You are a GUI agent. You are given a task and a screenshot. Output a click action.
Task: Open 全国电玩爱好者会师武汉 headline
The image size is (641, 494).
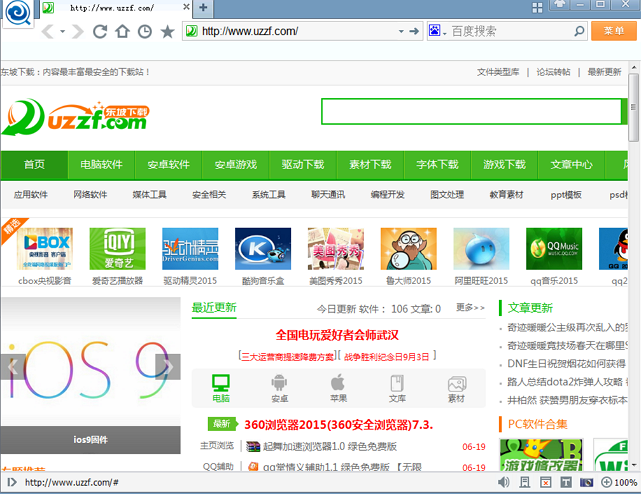(x=337, y=335)
